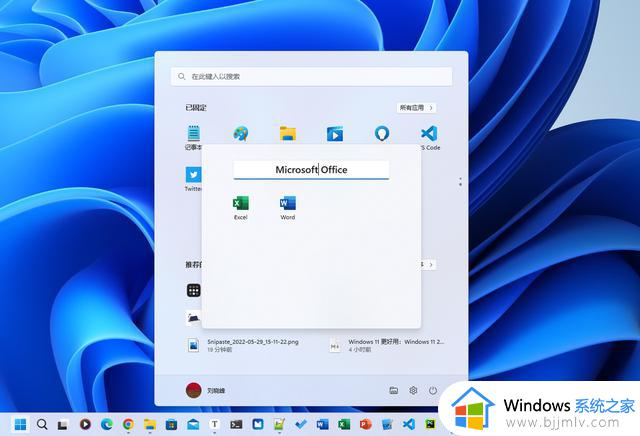640x436 pixels.
Task: Open Microsoft To Do checkmark on taskbar
Action: [301, 425]
